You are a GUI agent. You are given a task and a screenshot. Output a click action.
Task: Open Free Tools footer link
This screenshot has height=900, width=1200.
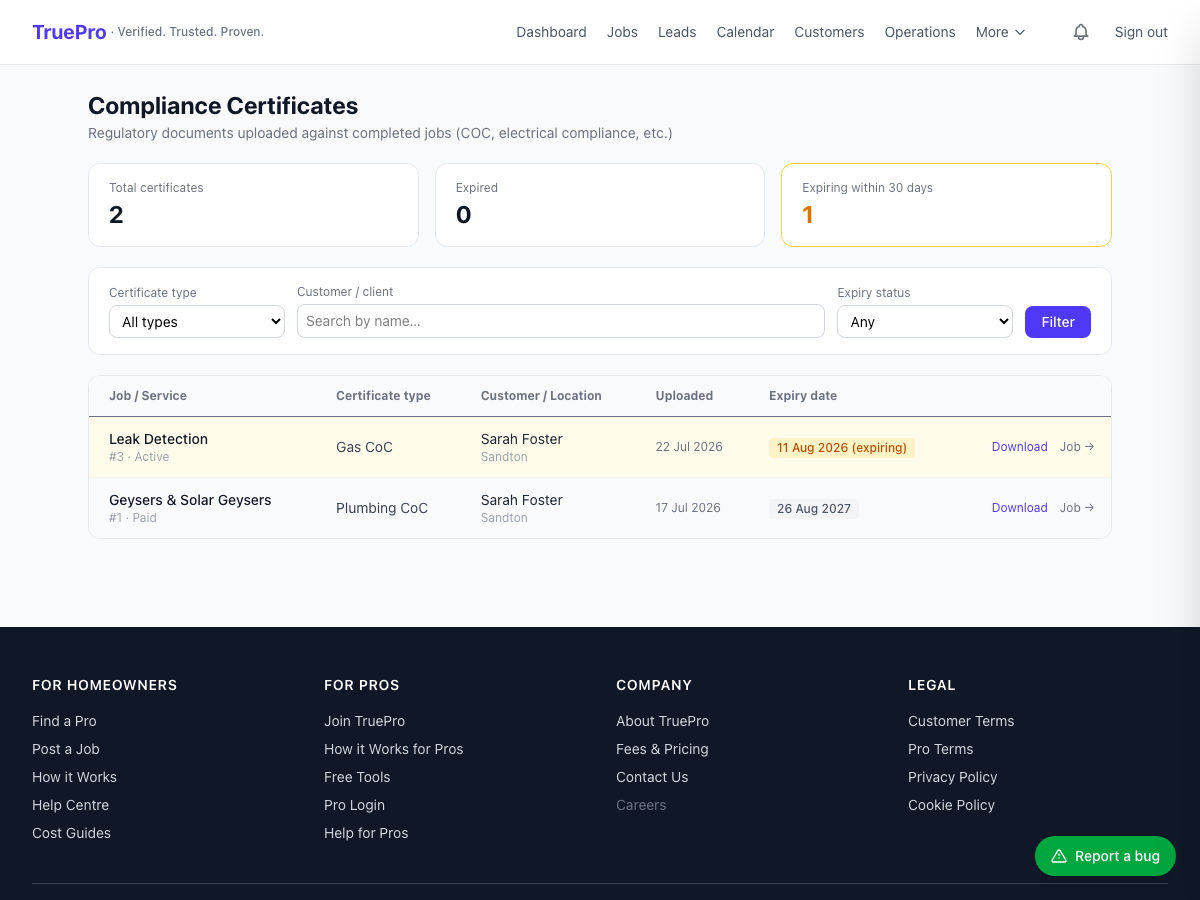[357, 777]
